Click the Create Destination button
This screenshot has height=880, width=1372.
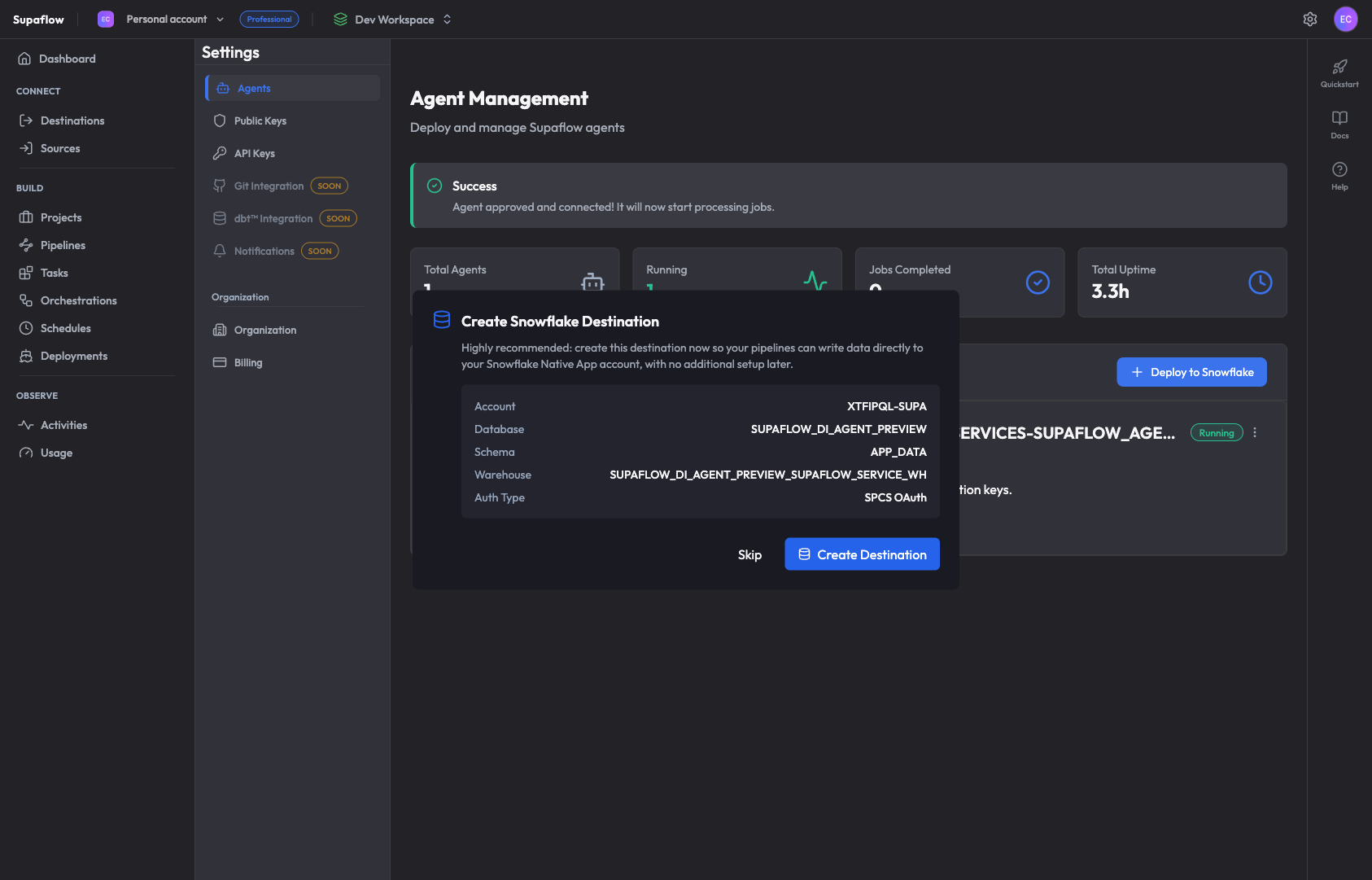tap(862, 554)
